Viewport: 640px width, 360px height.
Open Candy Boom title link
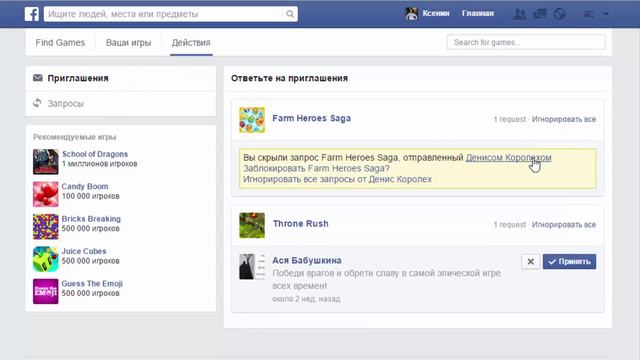pyautogui.click(x=85, y=186)
